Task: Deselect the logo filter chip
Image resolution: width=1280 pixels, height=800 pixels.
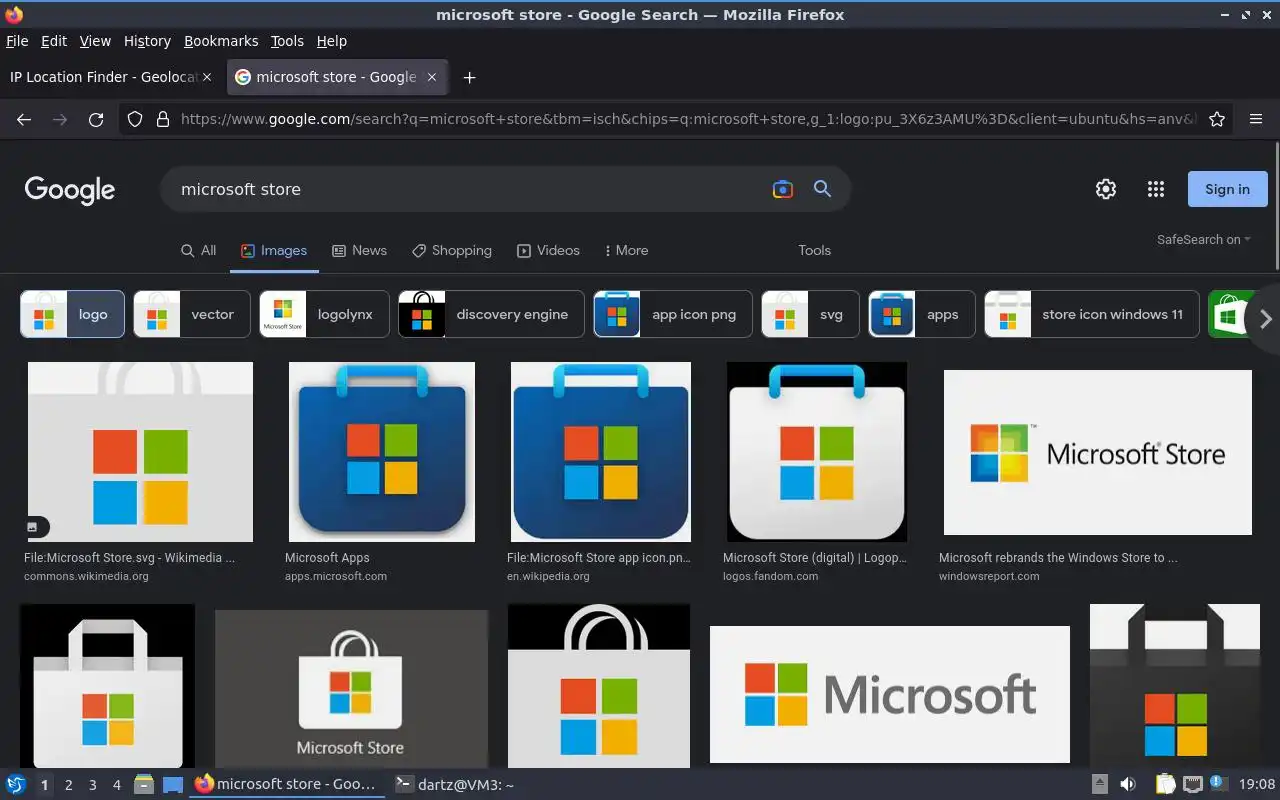Action: click(x=72, y=314)
